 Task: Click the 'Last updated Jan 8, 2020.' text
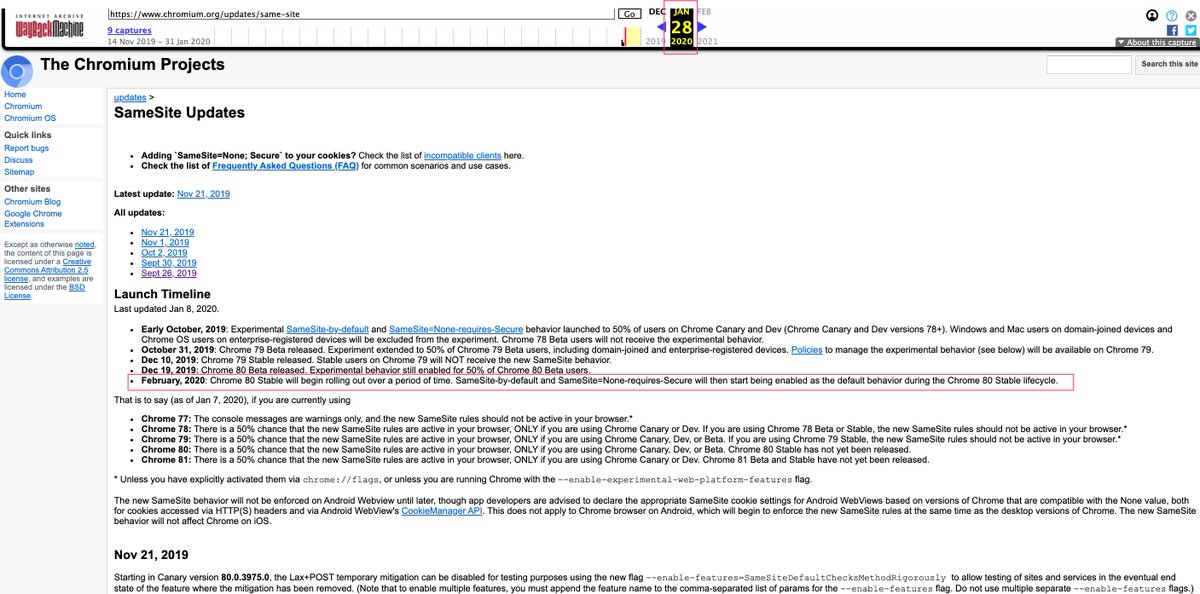pos(164,309)
